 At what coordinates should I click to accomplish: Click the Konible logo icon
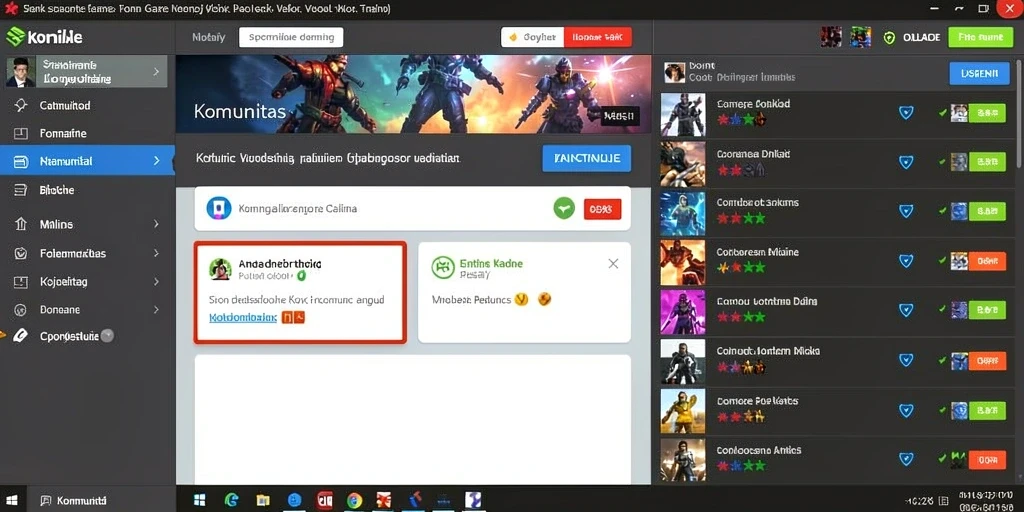[x=15, y=37]
